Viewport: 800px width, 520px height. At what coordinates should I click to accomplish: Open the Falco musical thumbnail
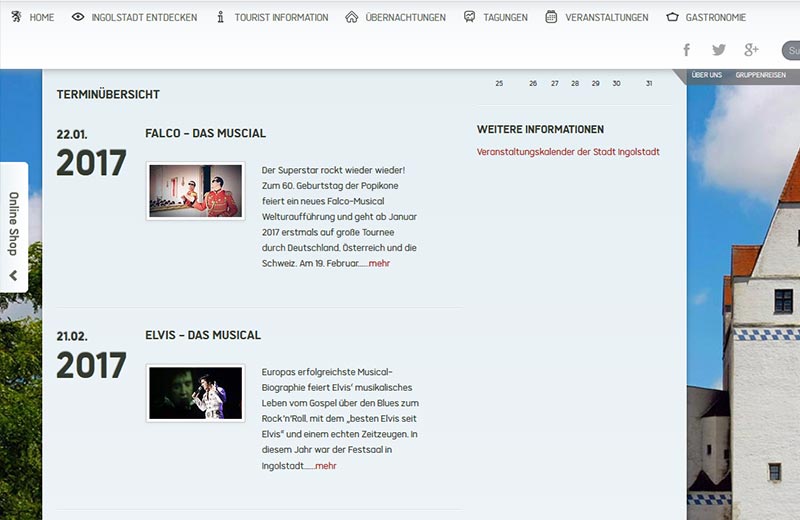pyautogui.click(x=195, y=191)
